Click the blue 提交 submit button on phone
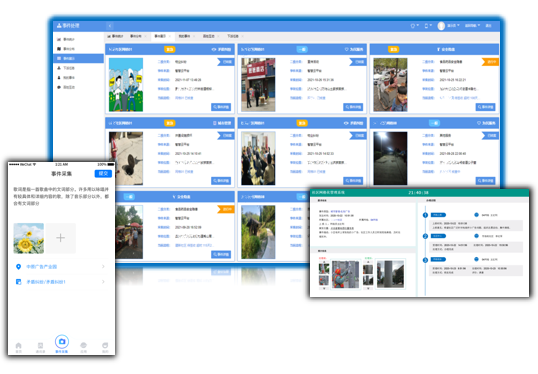 click(103, 174)
